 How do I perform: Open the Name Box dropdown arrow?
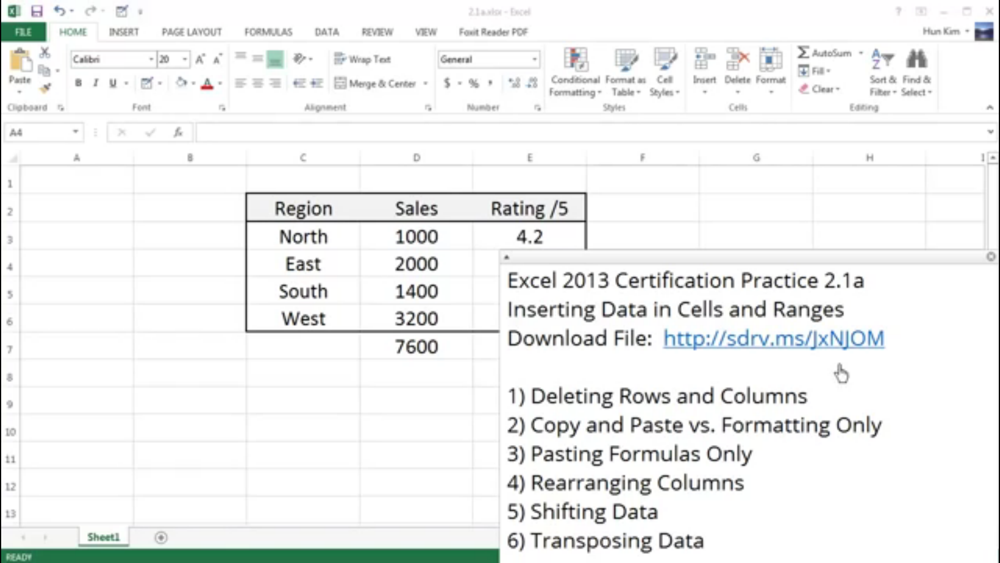(x=75, y=132)
